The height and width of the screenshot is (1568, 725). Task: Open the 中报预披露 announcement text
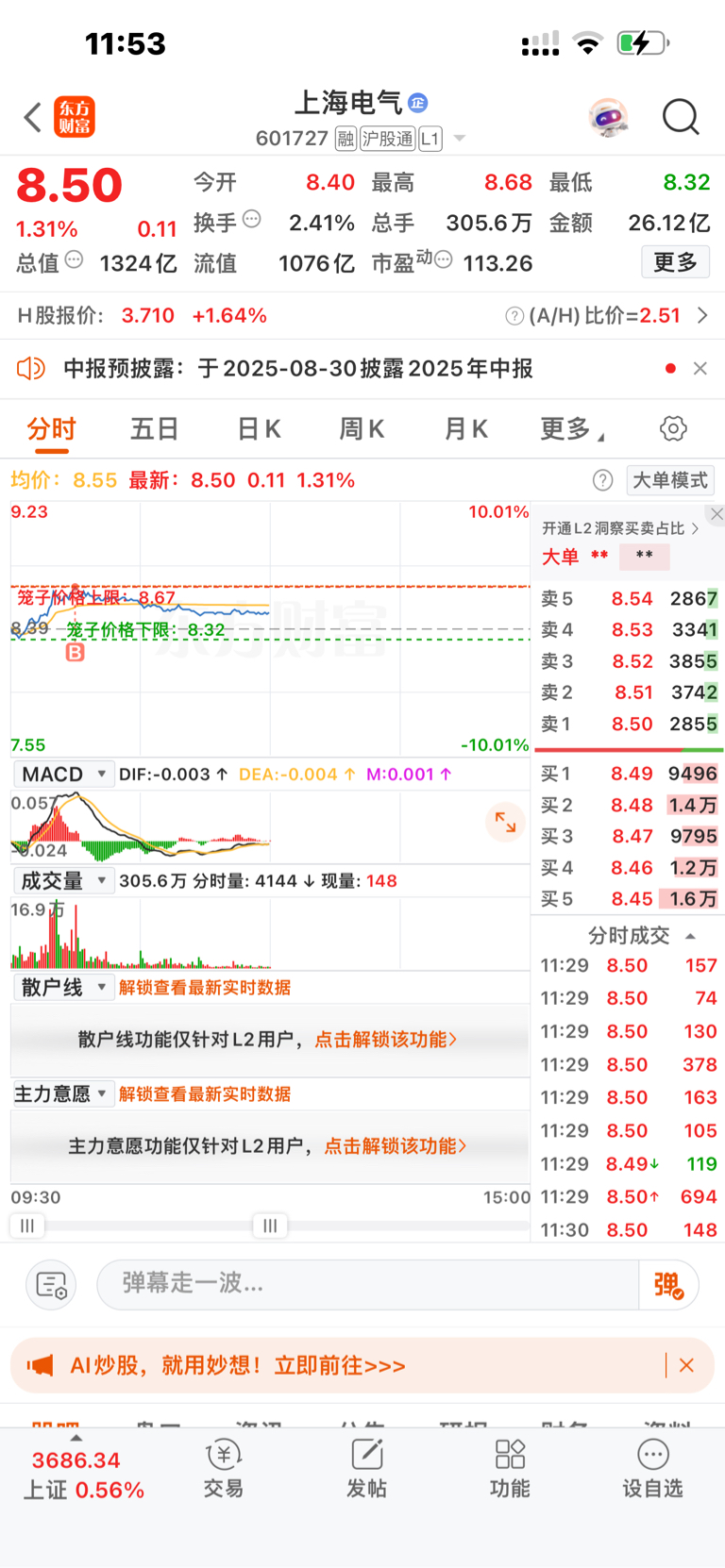(x=298, y=368)
